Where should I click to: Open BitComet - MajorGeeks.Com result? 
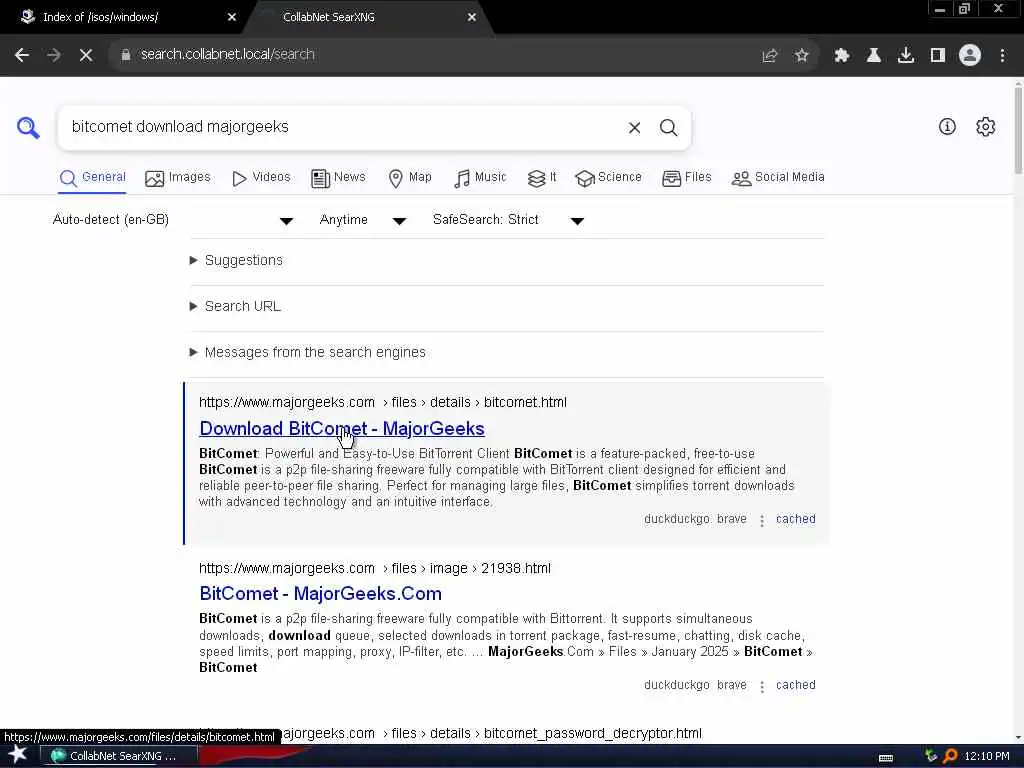pyautogui.click(x=320, y=594)
